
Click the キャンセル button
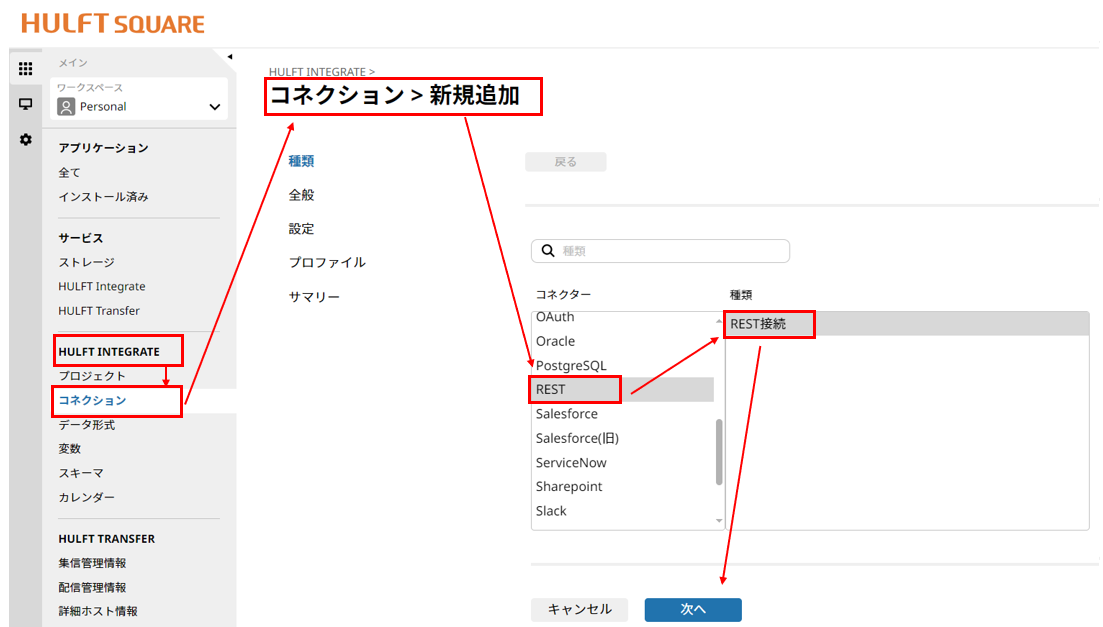coord(579,609)
